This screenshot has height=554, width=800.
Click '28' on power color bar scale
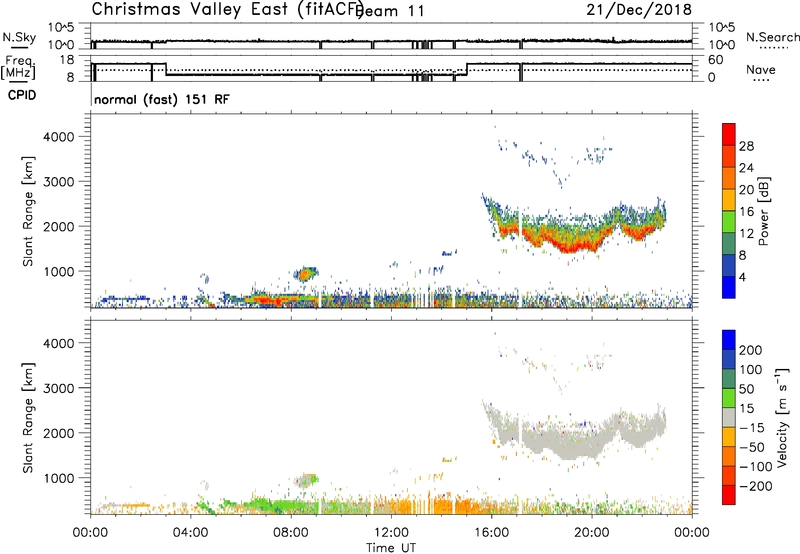pyautogui.click(x=746, y=146)
